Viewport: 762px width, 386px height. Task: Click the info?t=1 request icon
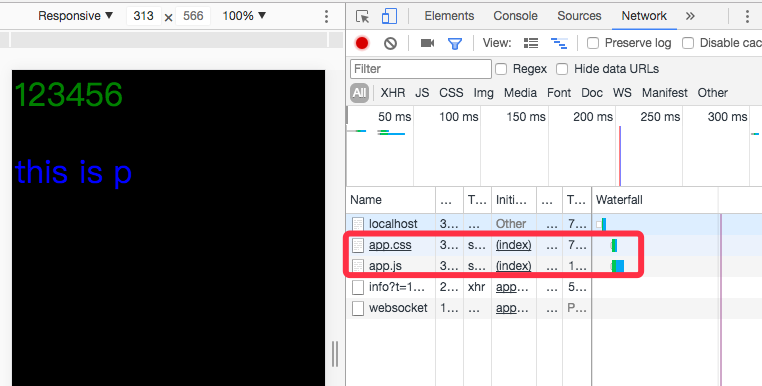[x=358, y=287]
